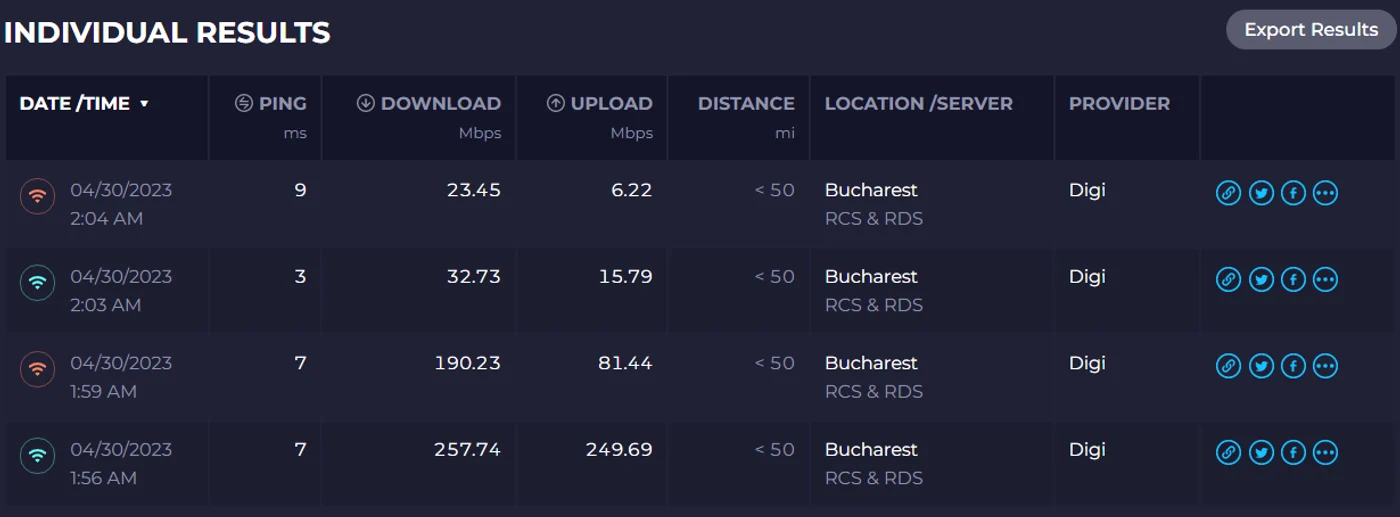This screenshot has width=1400, height=517.
Task: Share 1:59 AM result on Twitter
Action: pyautogui.click(x=1261, y=366)
